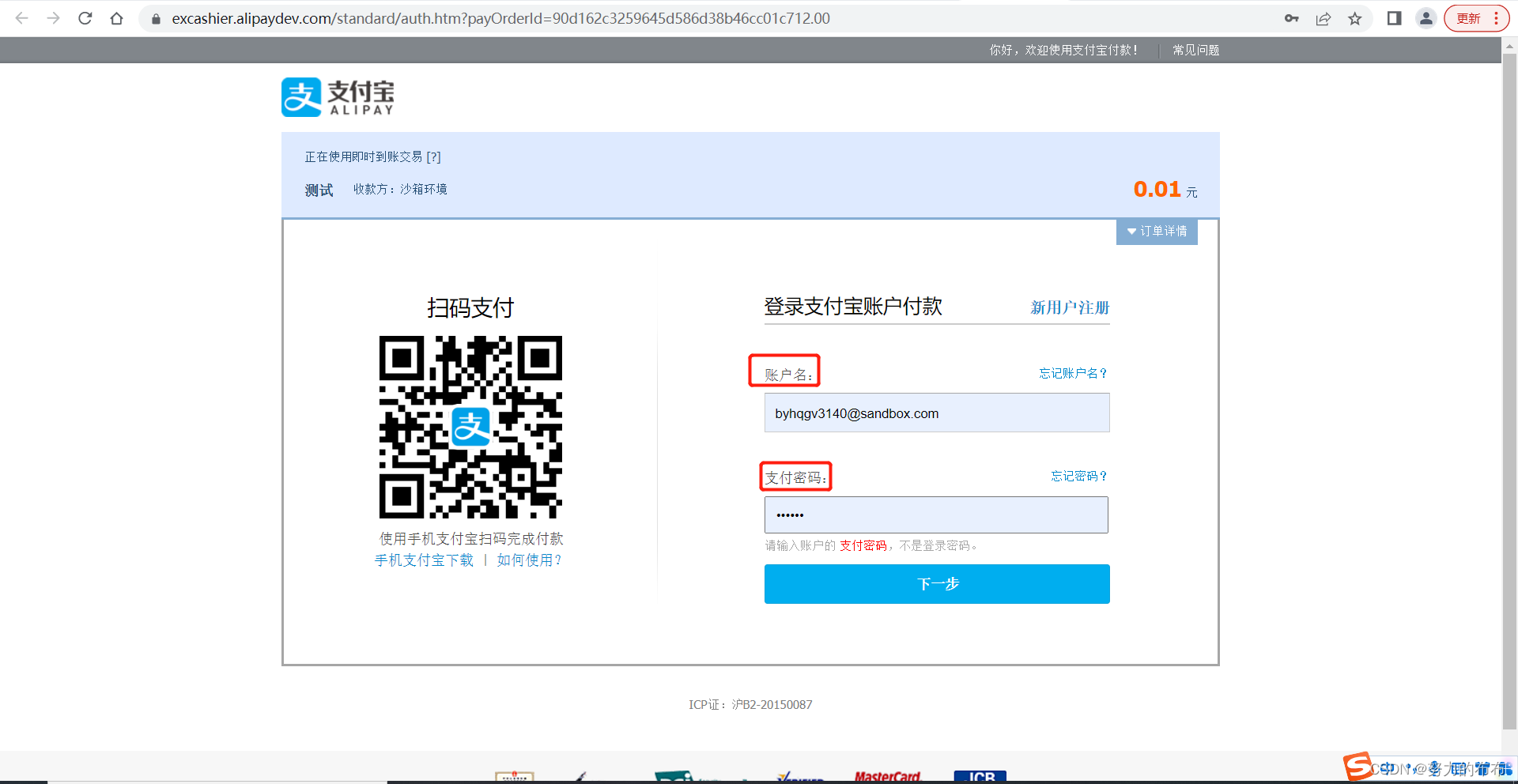The width and height of the screenshot is (1518, 784).
Task: Open Chrome three-dot menu
Action: [x=1497, y=18]
